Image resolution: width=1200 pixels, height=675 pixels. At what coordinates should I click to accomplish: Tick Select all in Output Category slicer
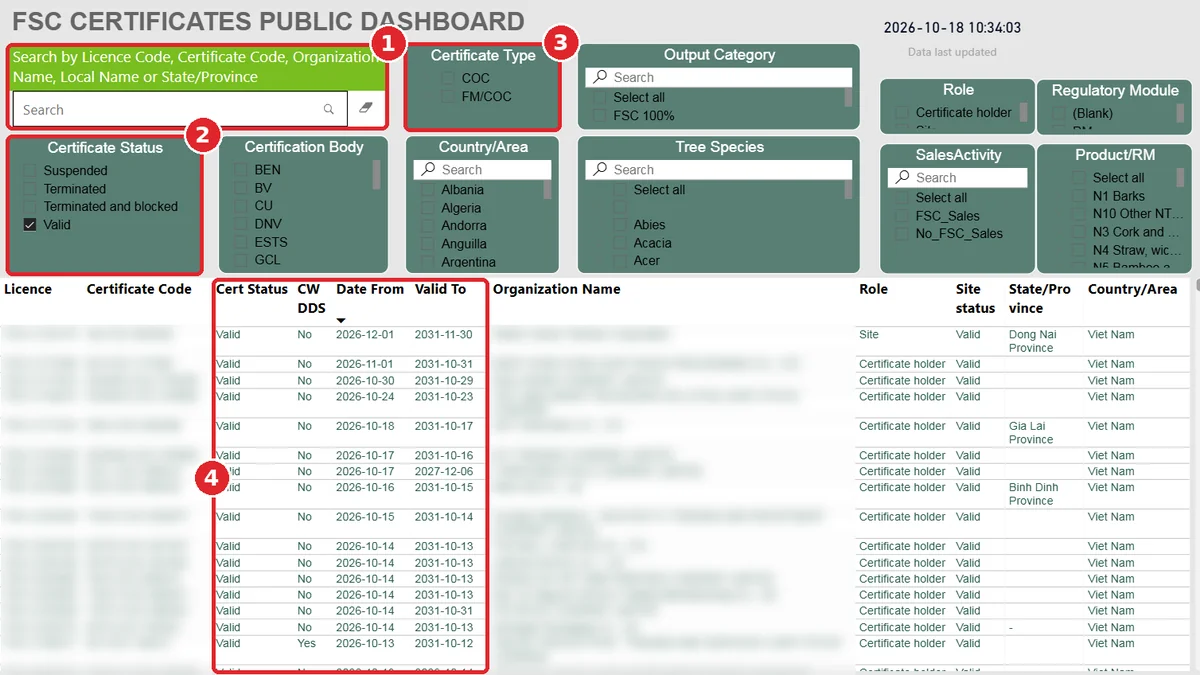point(600,98)
